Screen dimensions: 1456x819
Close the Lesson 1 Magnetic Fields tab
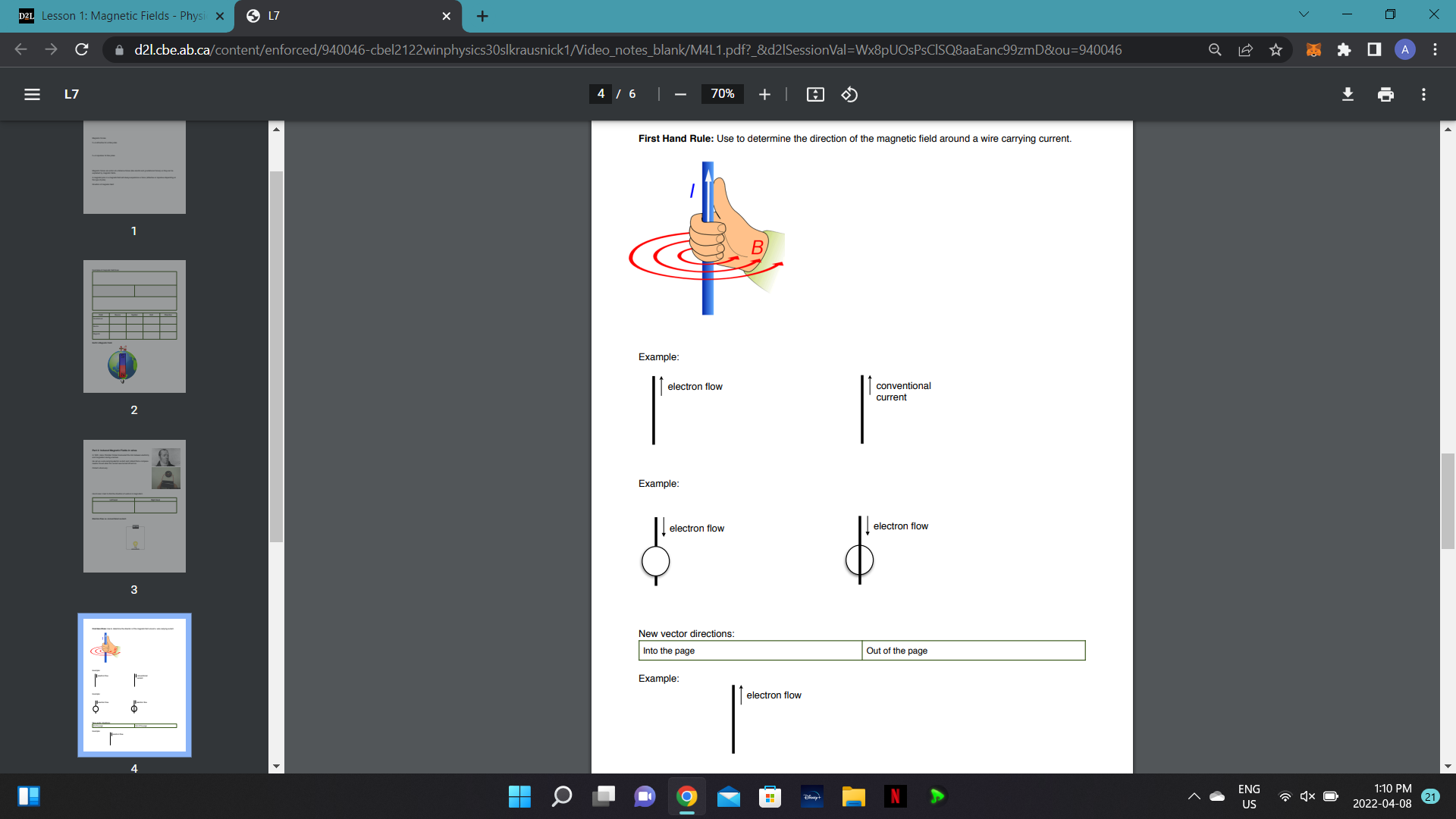220,16
